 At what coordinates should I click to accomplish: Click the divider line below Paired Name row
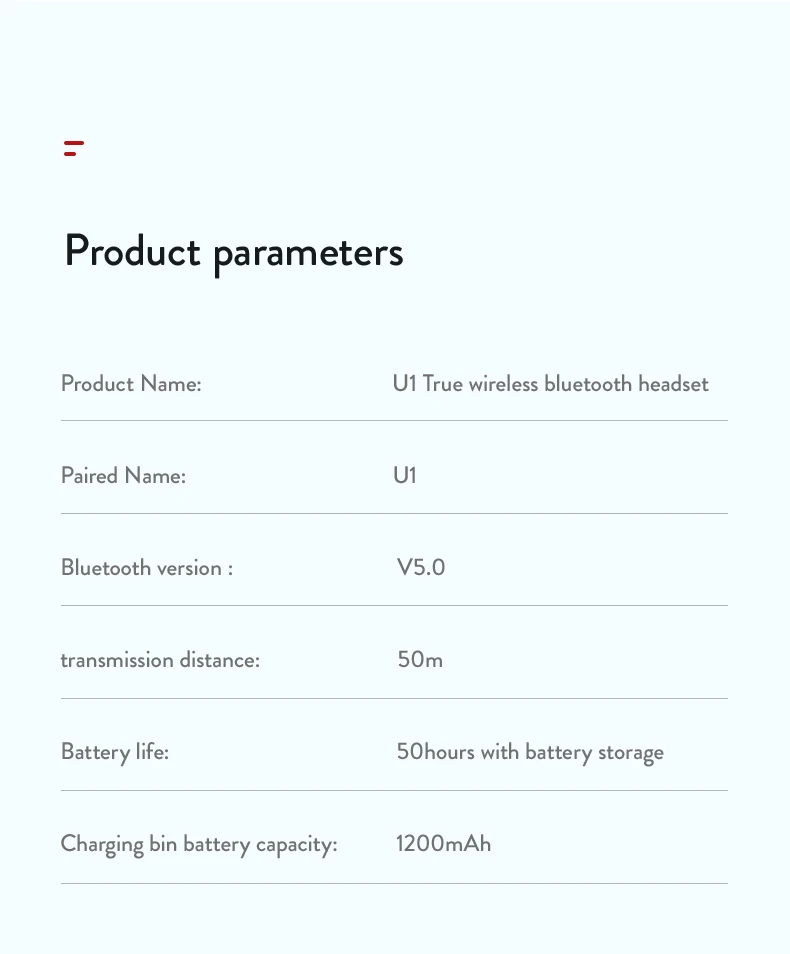click(x=394, y=514)
